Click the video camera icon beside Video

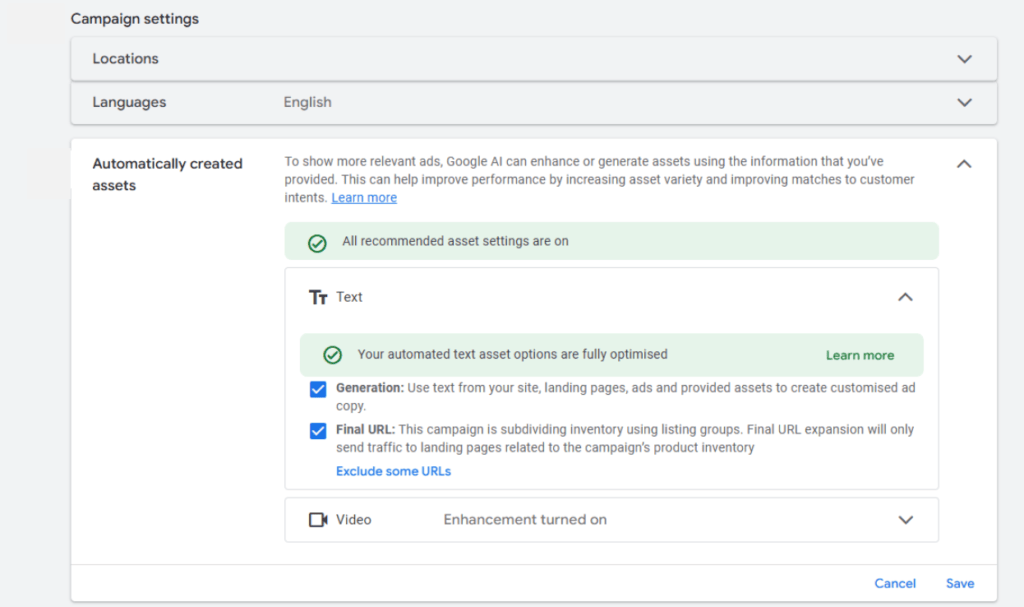click(319, 519)
